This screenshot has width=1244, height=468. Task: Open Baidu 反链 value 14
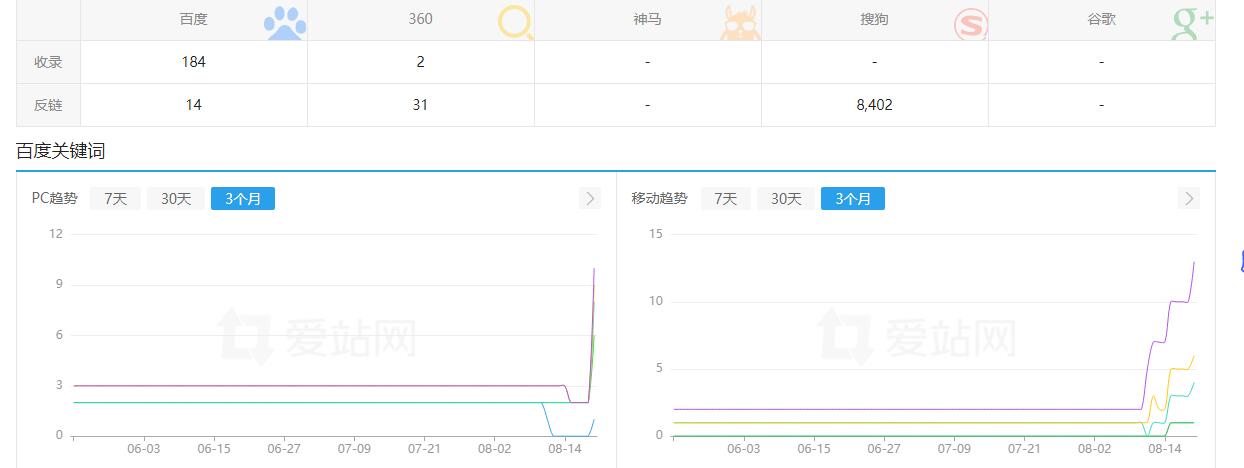click(194, 105)
